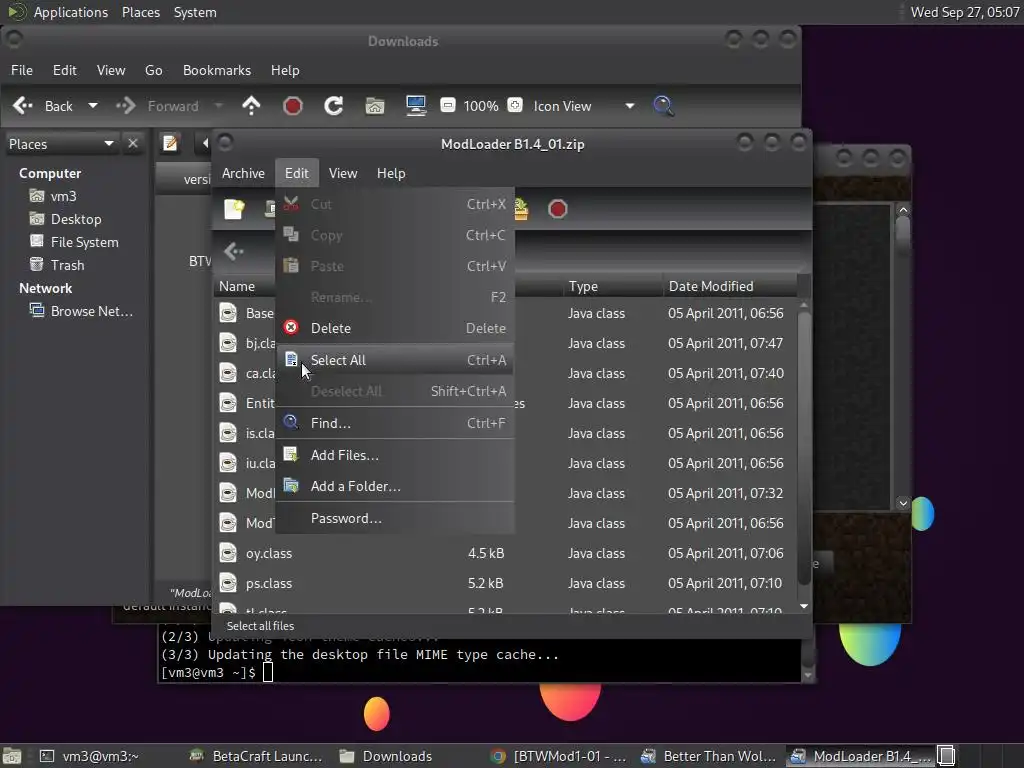Expand the Places sidebar dropdown
Screen dimensions: 1024x768
pyautogui.click(x=61, y=144)
